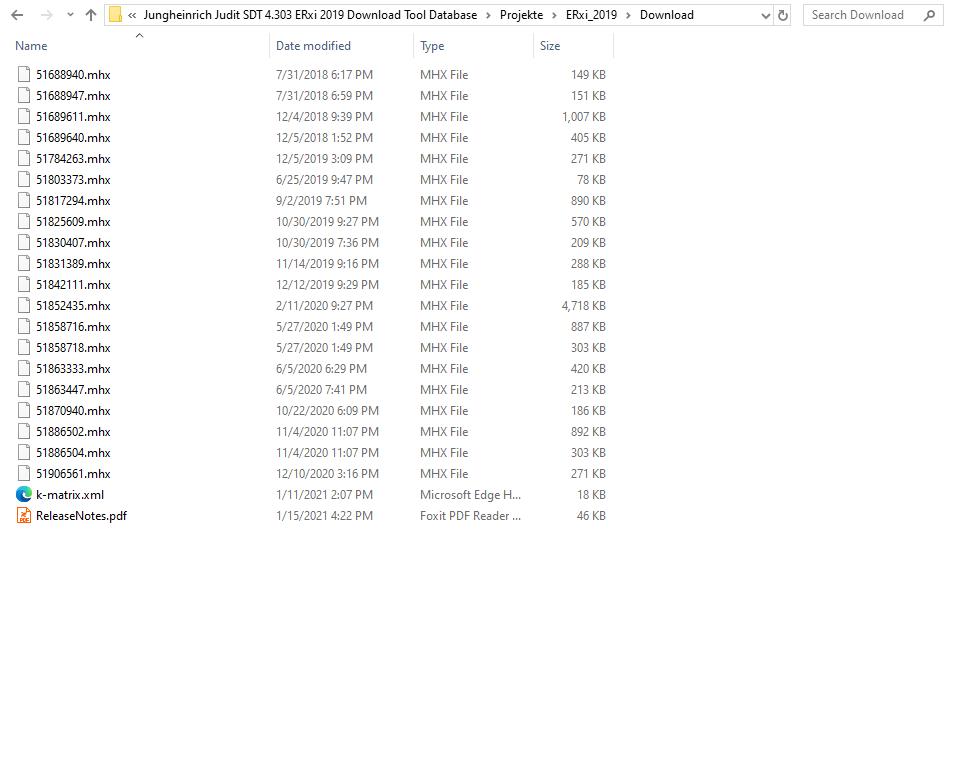Click the 18 KB size value
Screen dimensions: 957x757
click(591, 494)
